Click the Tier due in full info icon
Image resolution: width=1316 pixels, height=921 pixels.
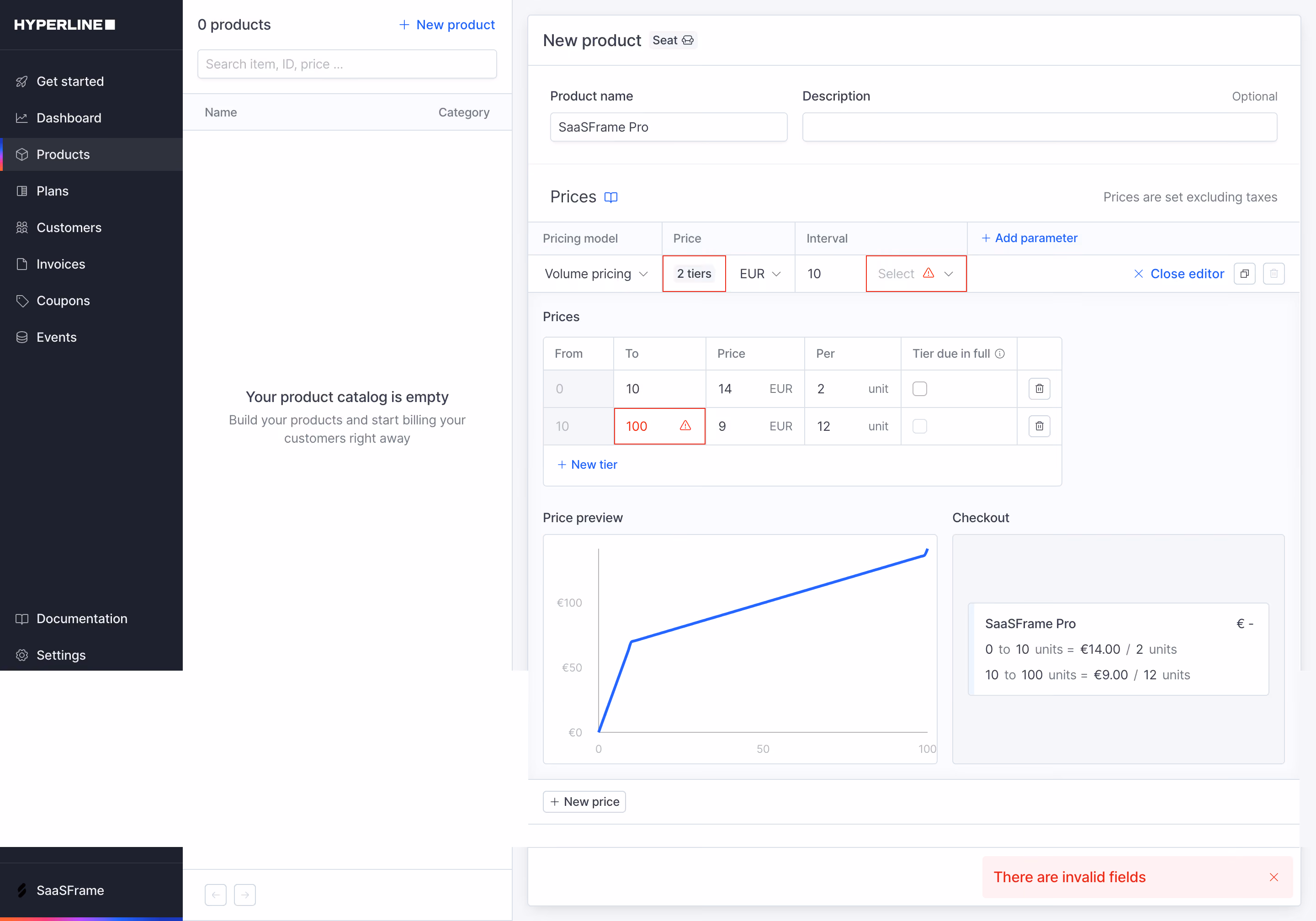[1000, 354]
